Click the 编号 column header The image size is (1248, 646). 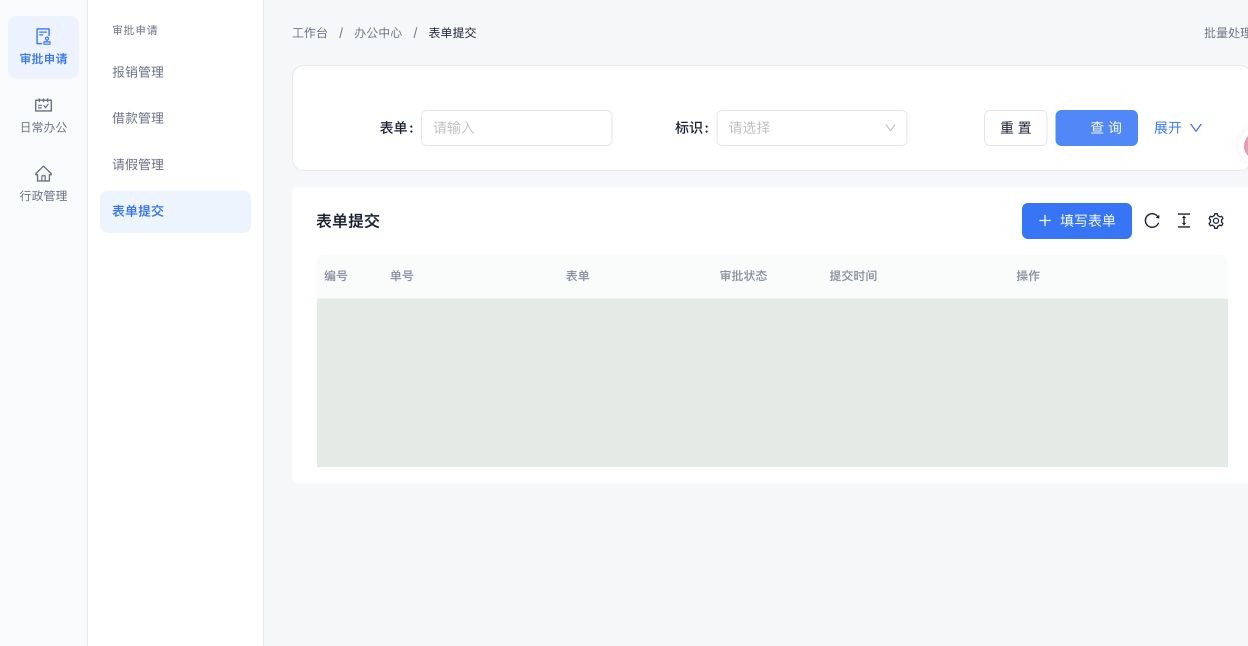(x=336, y=276)
